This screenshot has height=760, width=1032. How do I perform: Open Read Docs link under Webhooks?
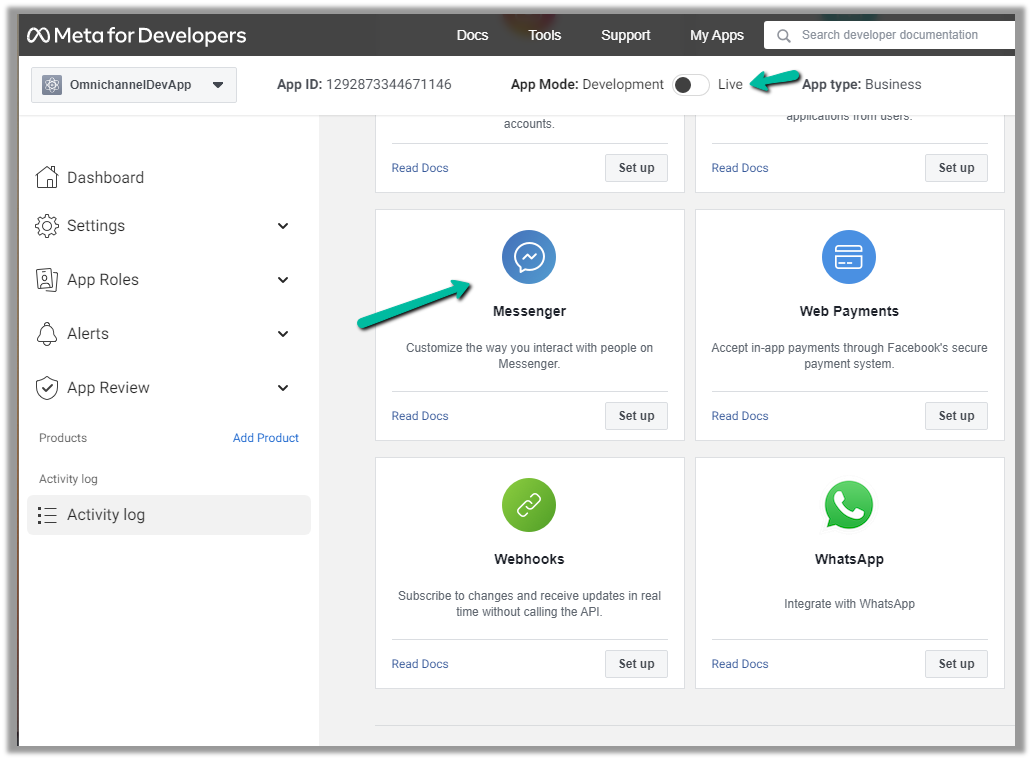tap(420, 664)
